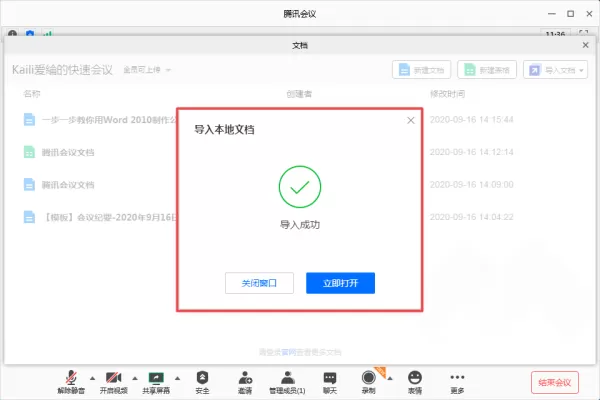Image resolution: width=600 pixels, height=400 pixels.
Task: Click the 开启视频 camera icon
Action: 113,378
